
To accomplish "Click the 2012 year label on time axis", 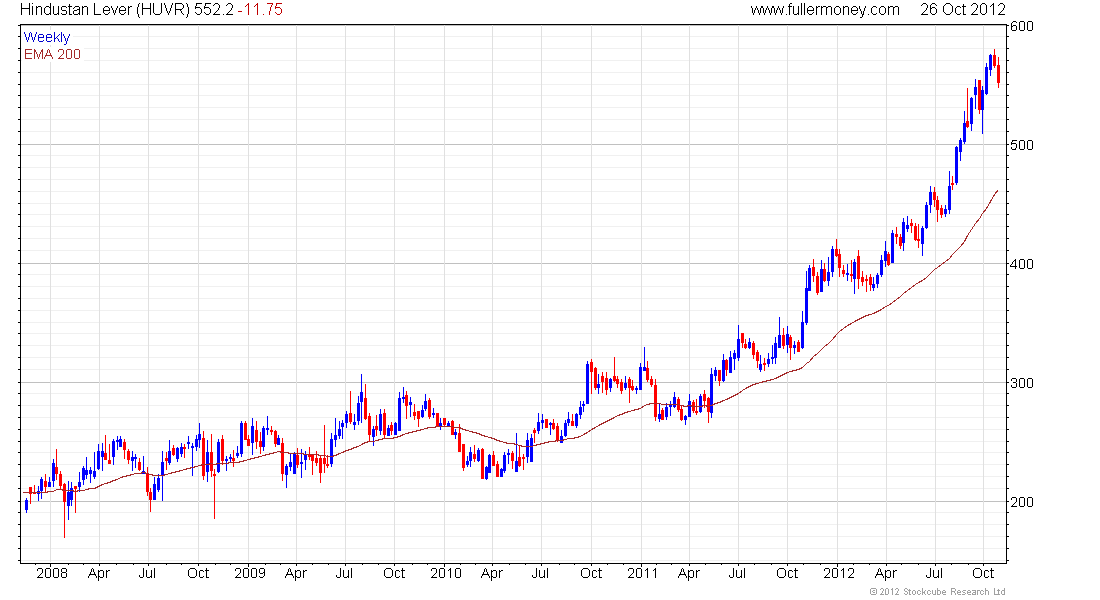I will click(839, 573).
